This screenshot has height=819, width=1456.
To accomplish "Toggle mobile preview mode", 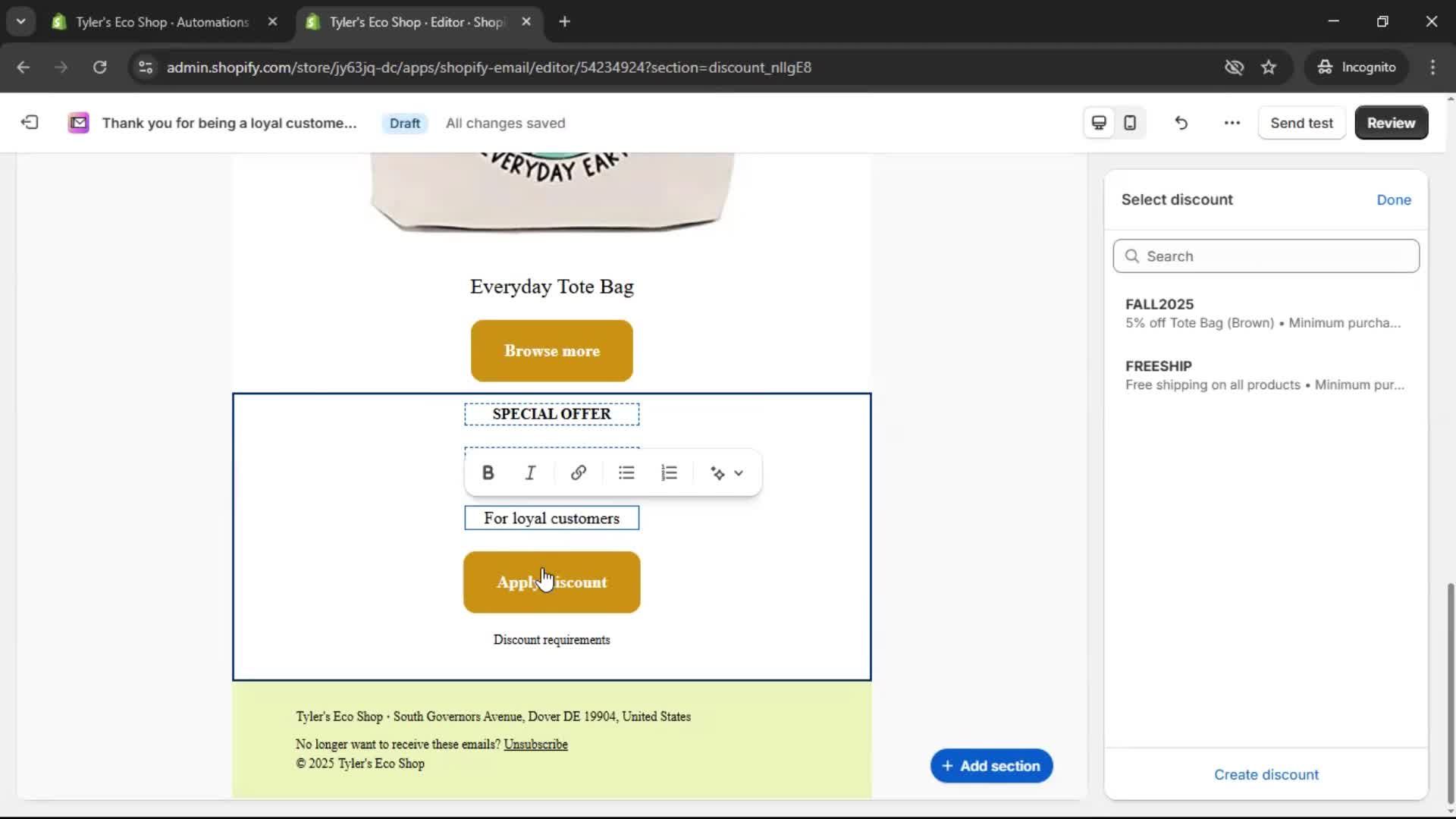I will point(1130,122).
